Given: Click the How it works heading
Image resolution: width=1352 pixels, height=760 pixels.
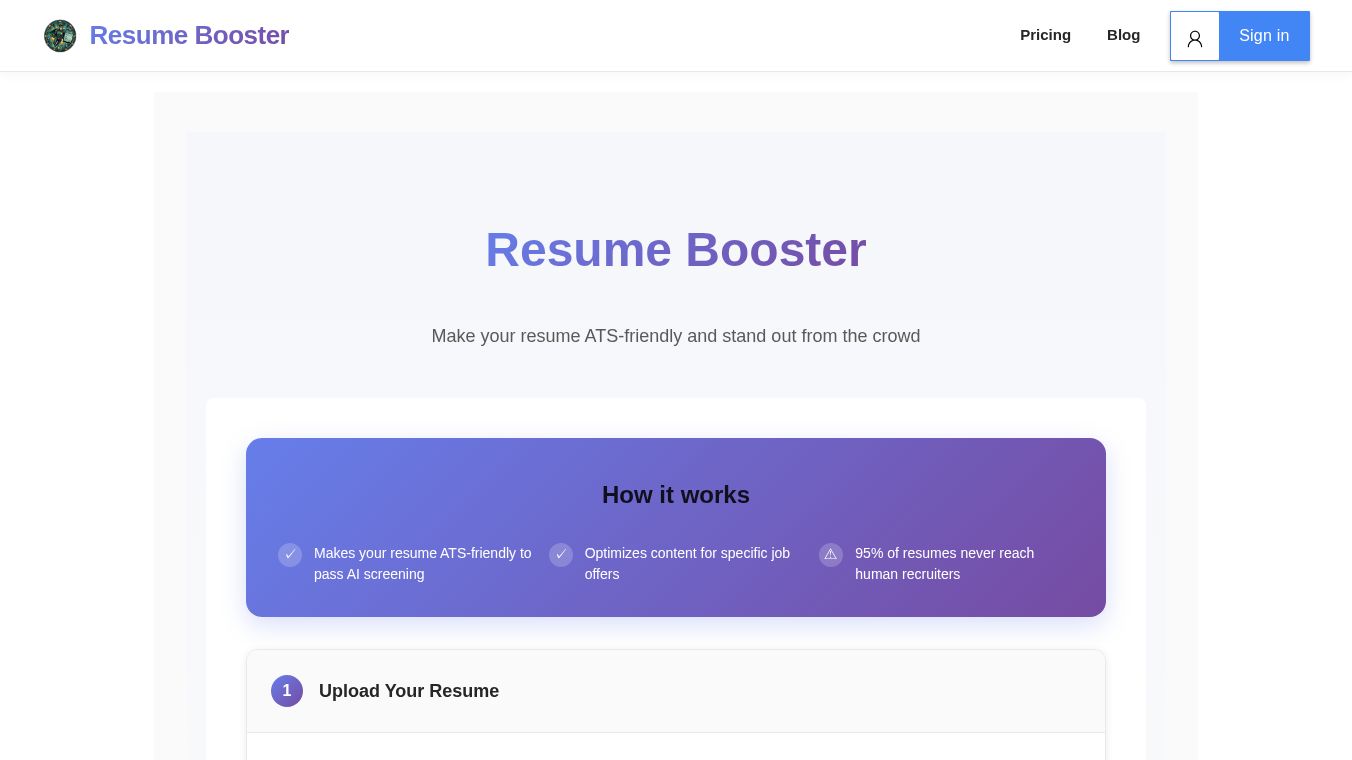Looking at the screenshot, I should pyautogui.click(x=676, y=495).
